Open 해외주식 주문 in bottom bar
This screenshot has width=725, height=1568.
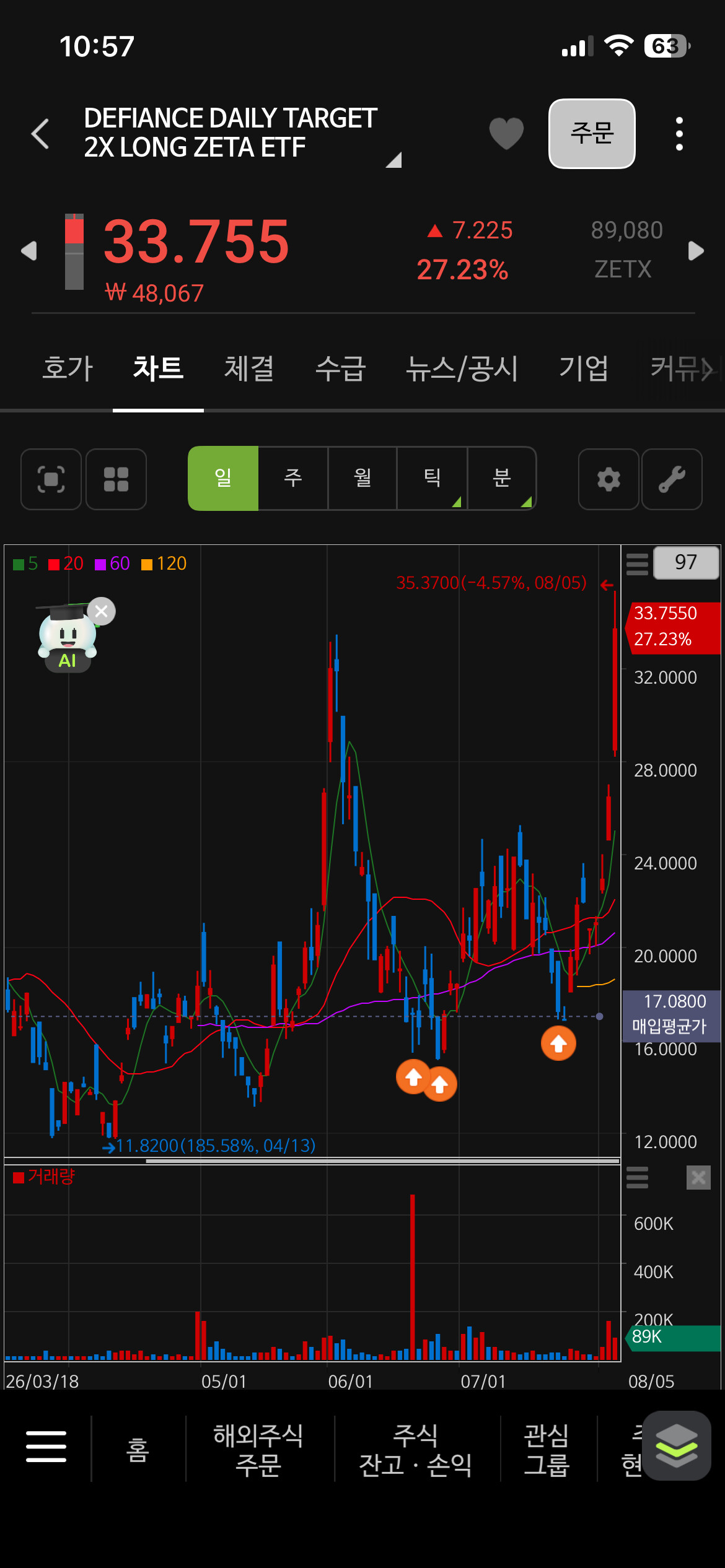[x=258, y=1450]
